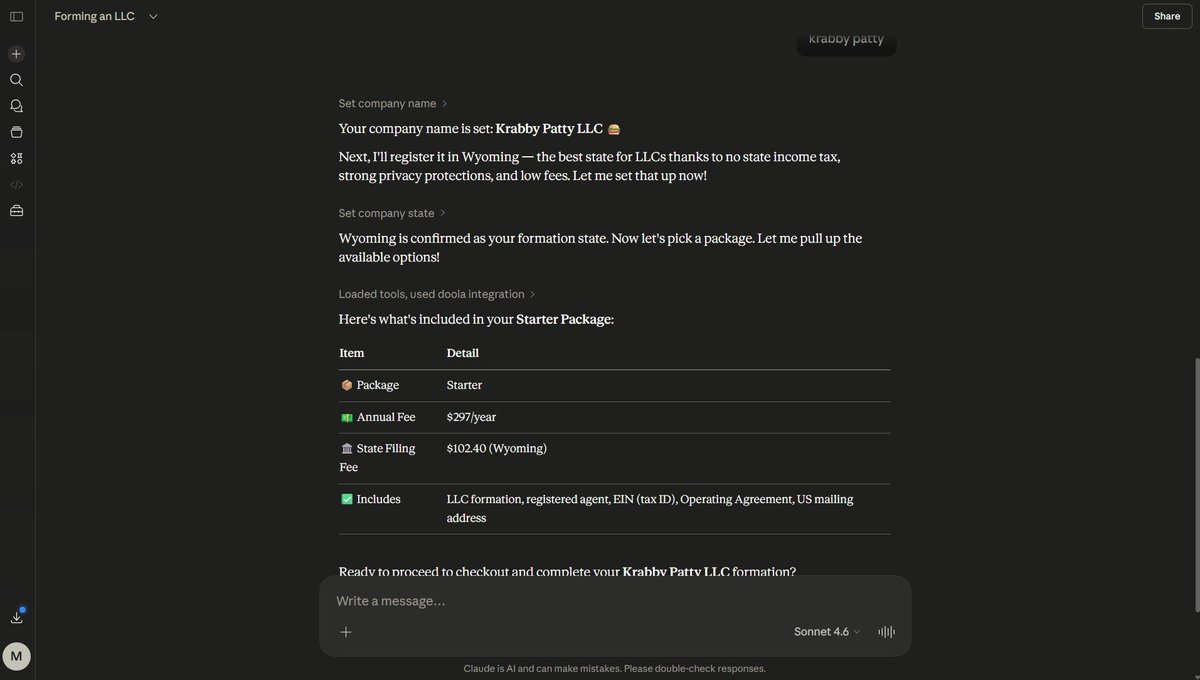
Task: Click the Detail column header
Action: click(x=462, y=353)
